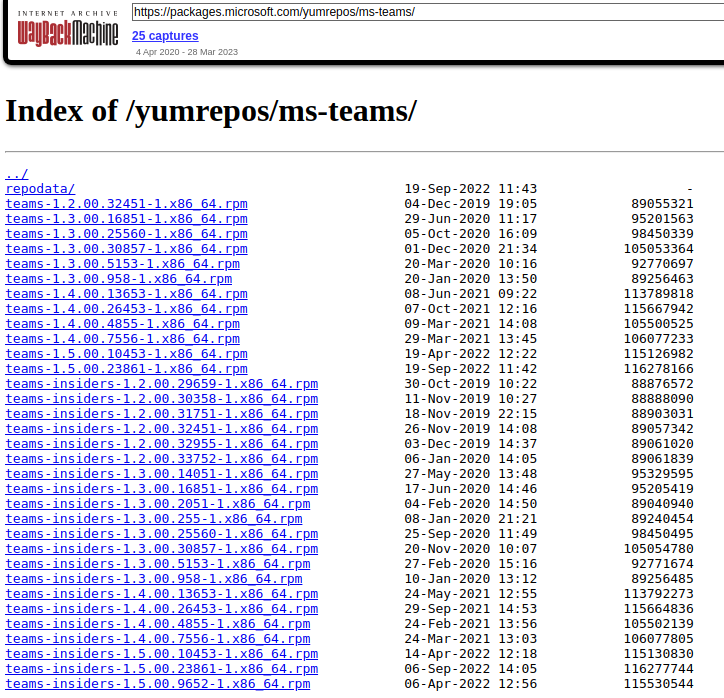The width and height of the screenshot is (724, 698).
Task: Download teams-insiders-1.2.00.29659-1.x86_64.rpm
Action: click(x=162, y=384)
